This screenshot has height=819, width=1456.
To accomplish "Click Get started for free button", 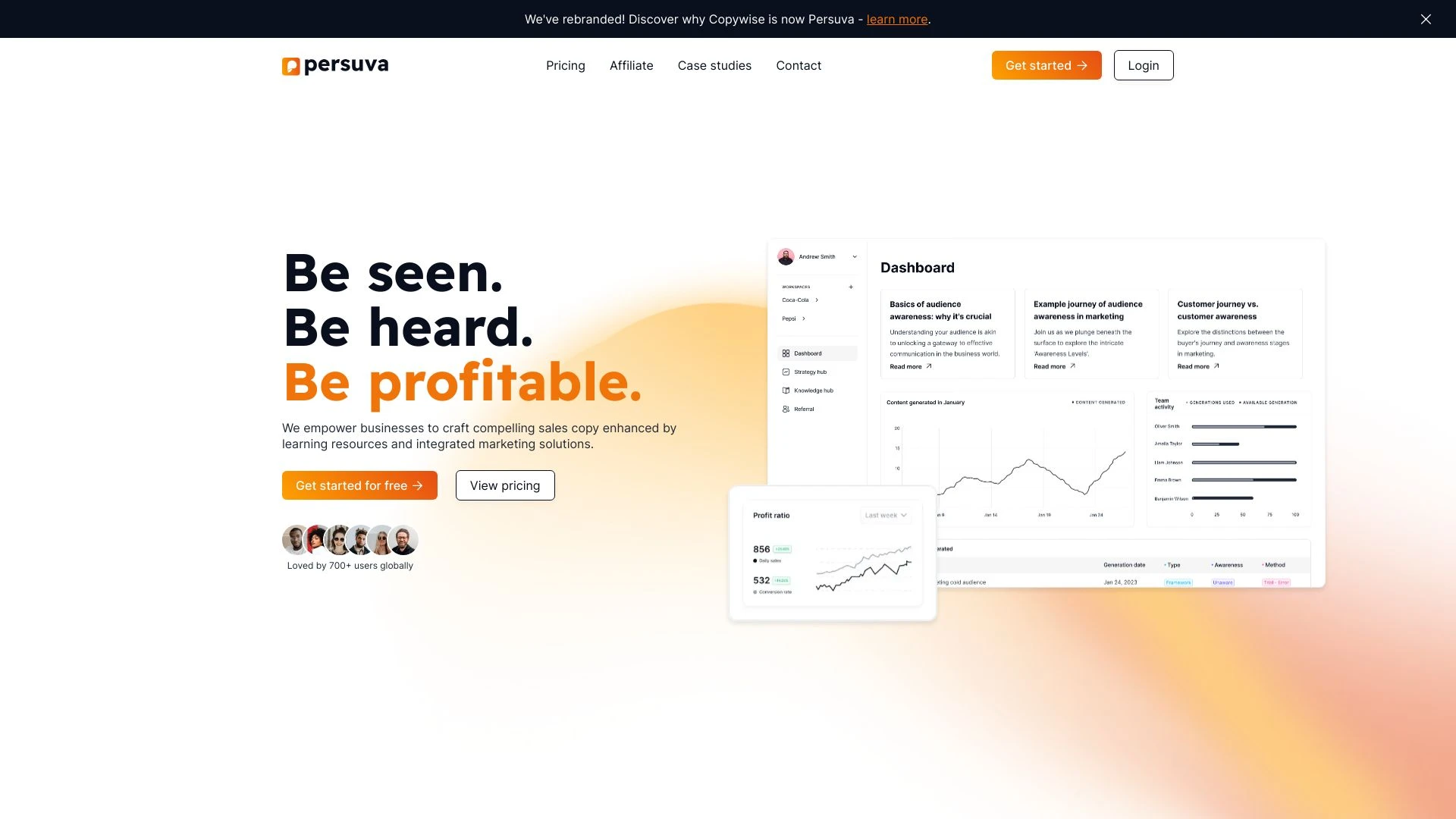I will coord(359,484).
